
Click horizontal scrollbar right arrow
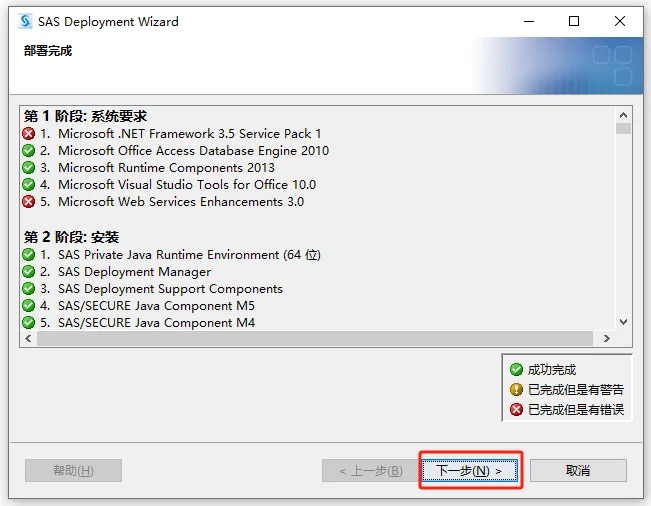pos(607,338)
